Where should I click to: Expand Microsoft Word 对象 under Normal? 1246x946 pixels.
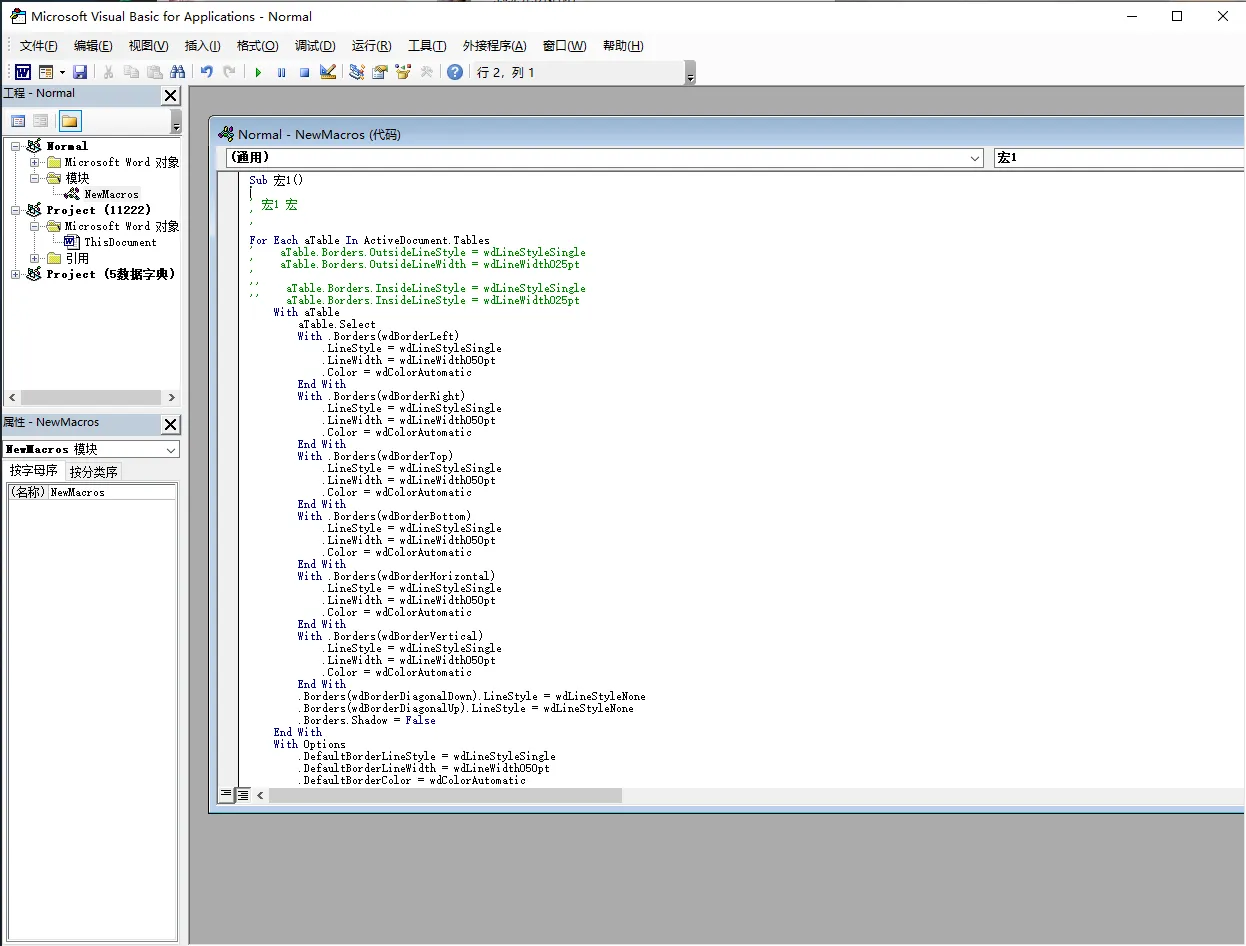(x=34, y=162)
